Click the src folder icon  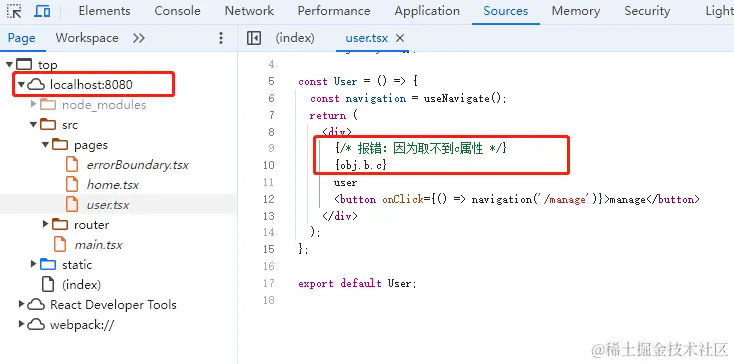48,124
